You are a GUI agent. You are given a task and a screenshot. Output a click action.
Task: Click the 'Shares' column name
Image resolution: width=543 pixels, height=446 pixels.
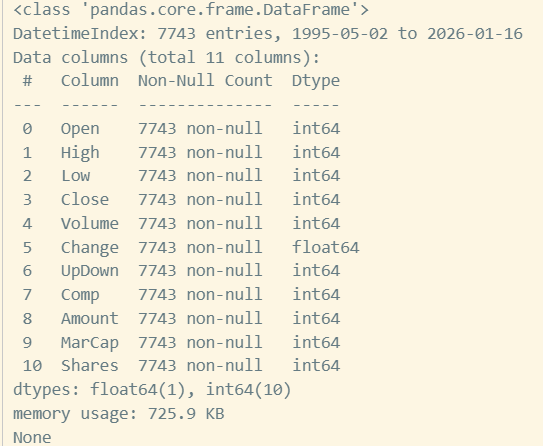point(90,366)
